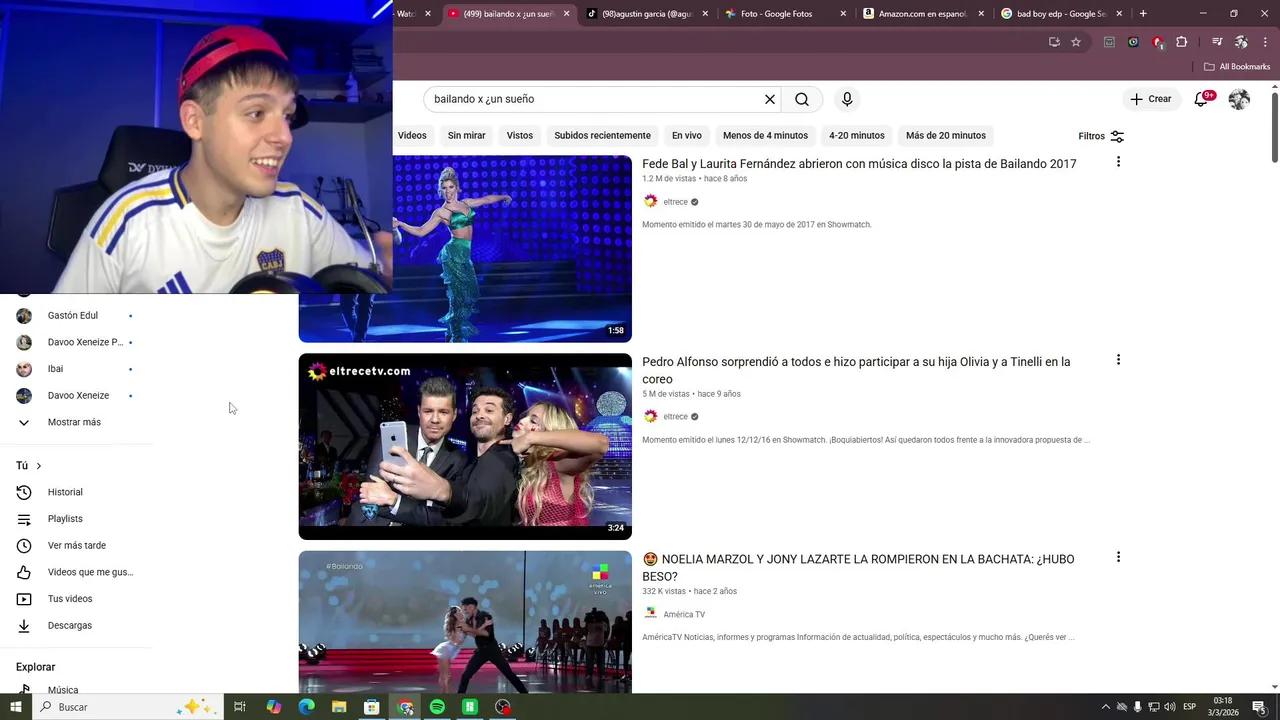Screen dimensions: 1280x720
Task: Click the Windows taskbar Buscar search box
Action: coord(127,707)
